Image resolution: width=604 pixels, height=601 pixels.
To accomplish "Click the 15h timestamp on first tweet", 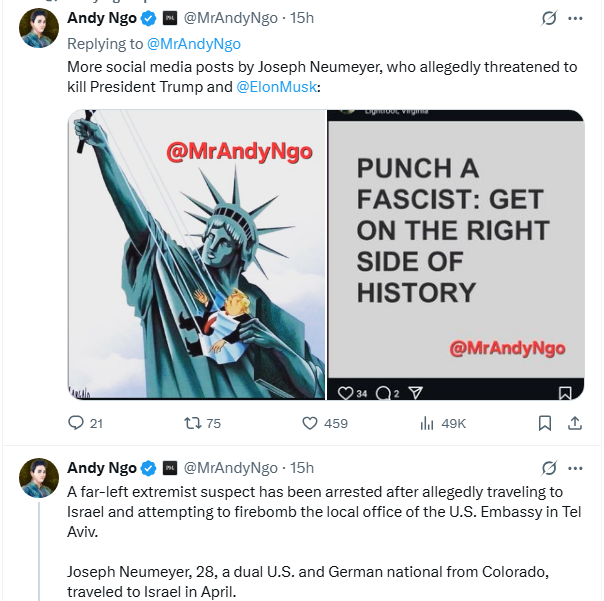I will pos(302,19).
